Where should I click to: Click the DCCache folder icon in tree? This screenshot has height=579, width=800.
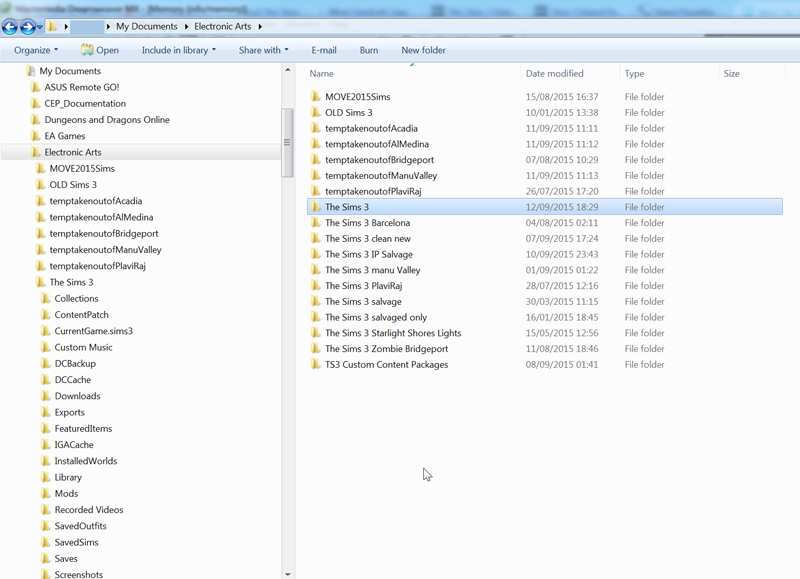point(45,380)
